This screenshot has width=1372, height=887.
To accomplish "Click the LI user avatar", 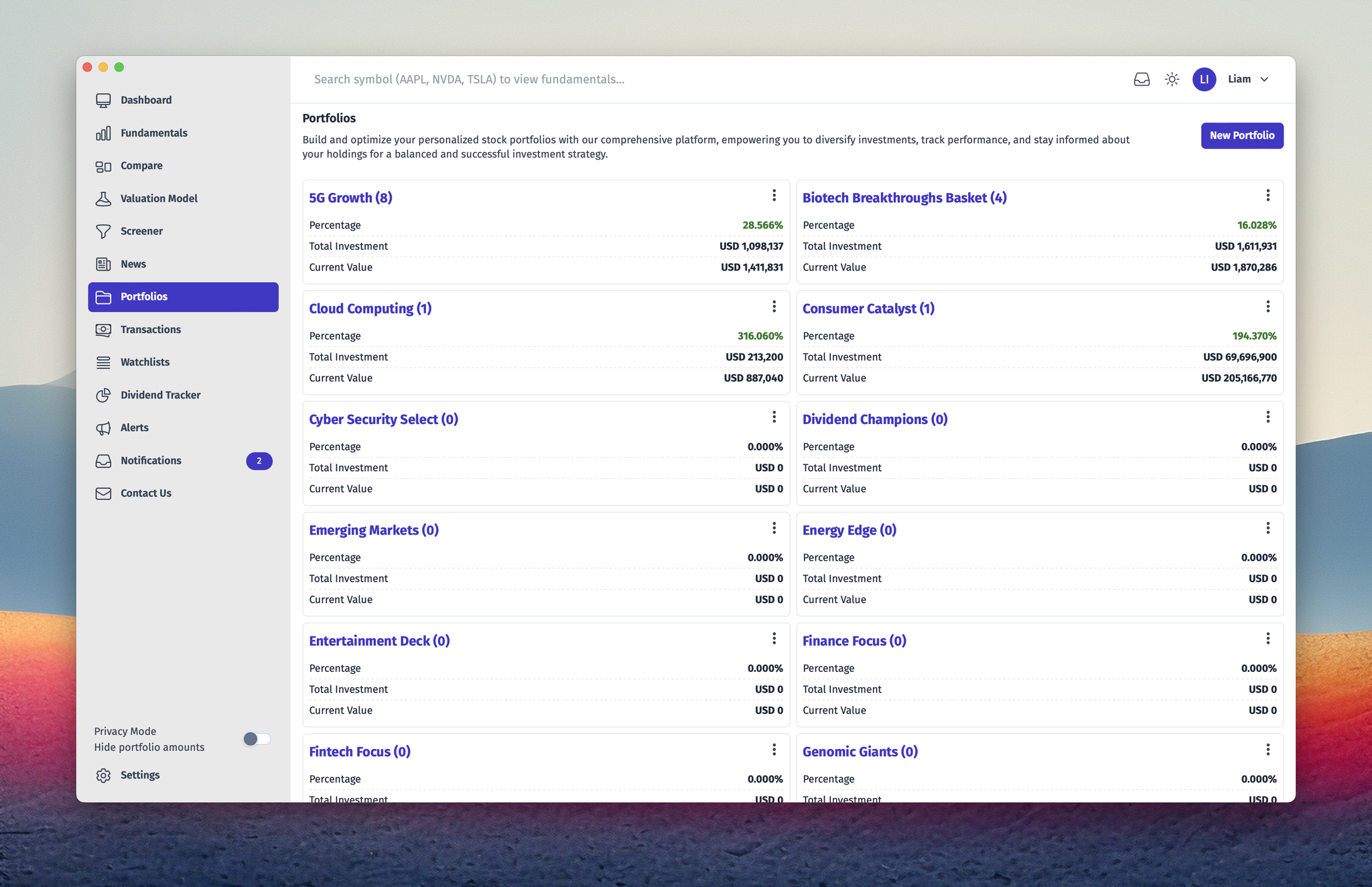I will click(1204, 80).
